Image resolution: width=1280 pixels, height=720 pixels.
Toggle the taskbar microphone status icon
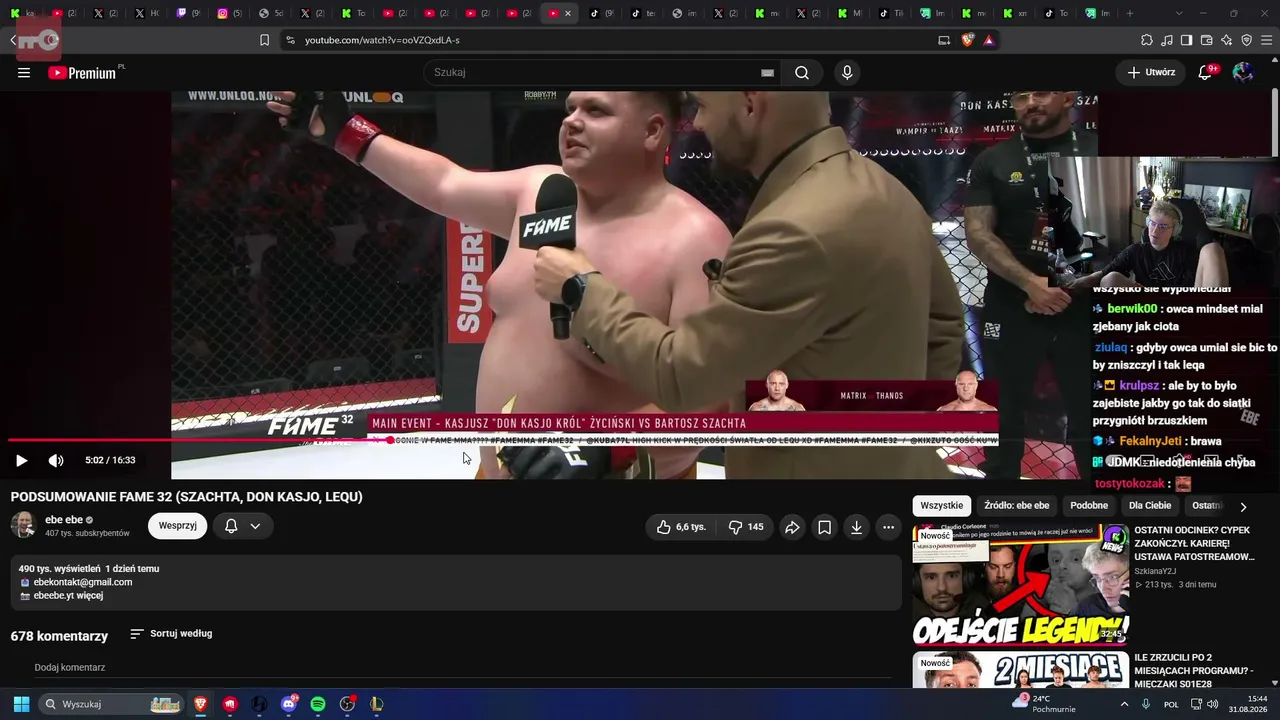pyautogui.click(x=1146, y=704)
